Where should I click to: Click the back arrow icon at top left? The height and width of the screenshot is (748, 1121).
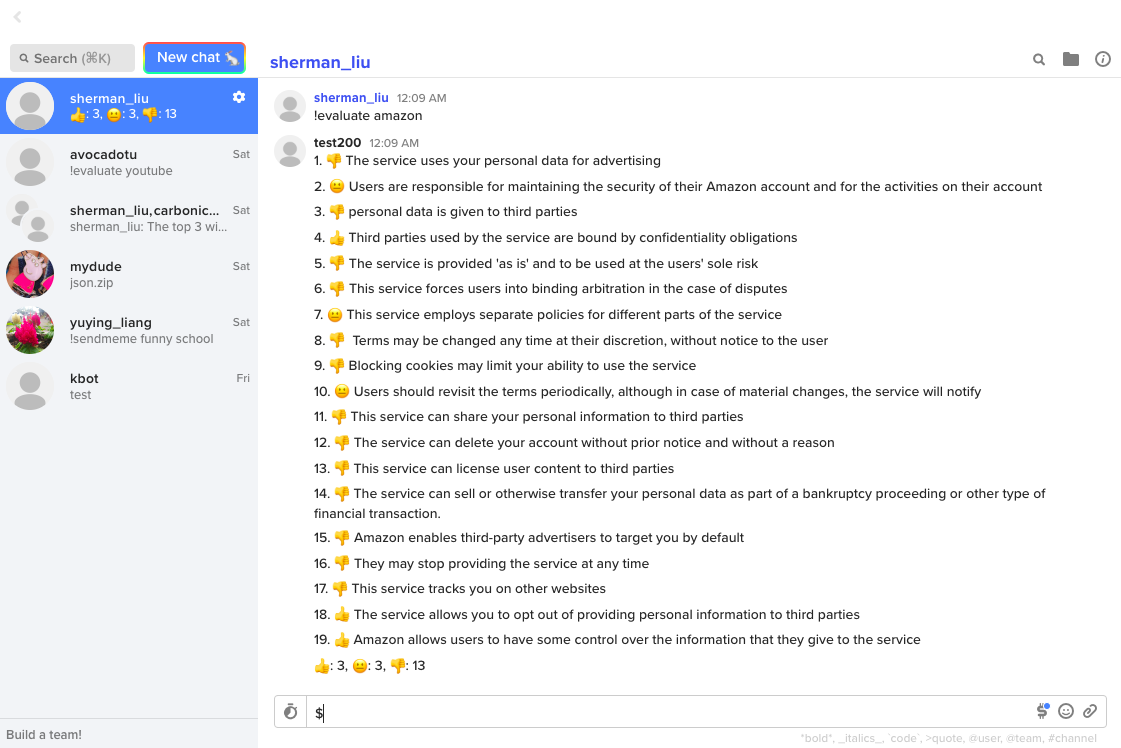click(17, 16)
